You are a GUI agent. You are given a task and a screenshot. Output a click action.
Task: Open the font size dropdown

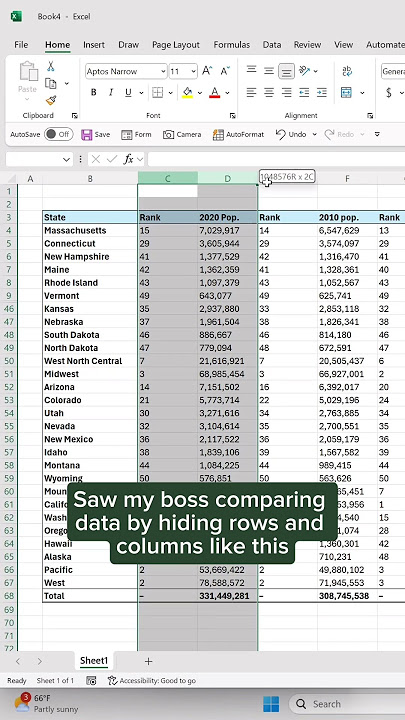(x=193, y=71)
